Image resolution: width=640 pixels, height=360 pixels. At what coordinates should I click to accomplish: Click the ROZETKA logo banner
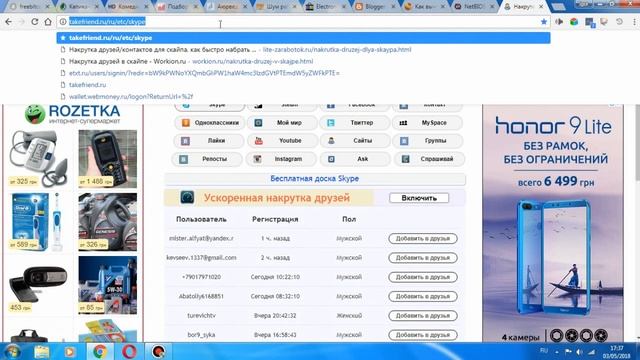coord(72,114)
